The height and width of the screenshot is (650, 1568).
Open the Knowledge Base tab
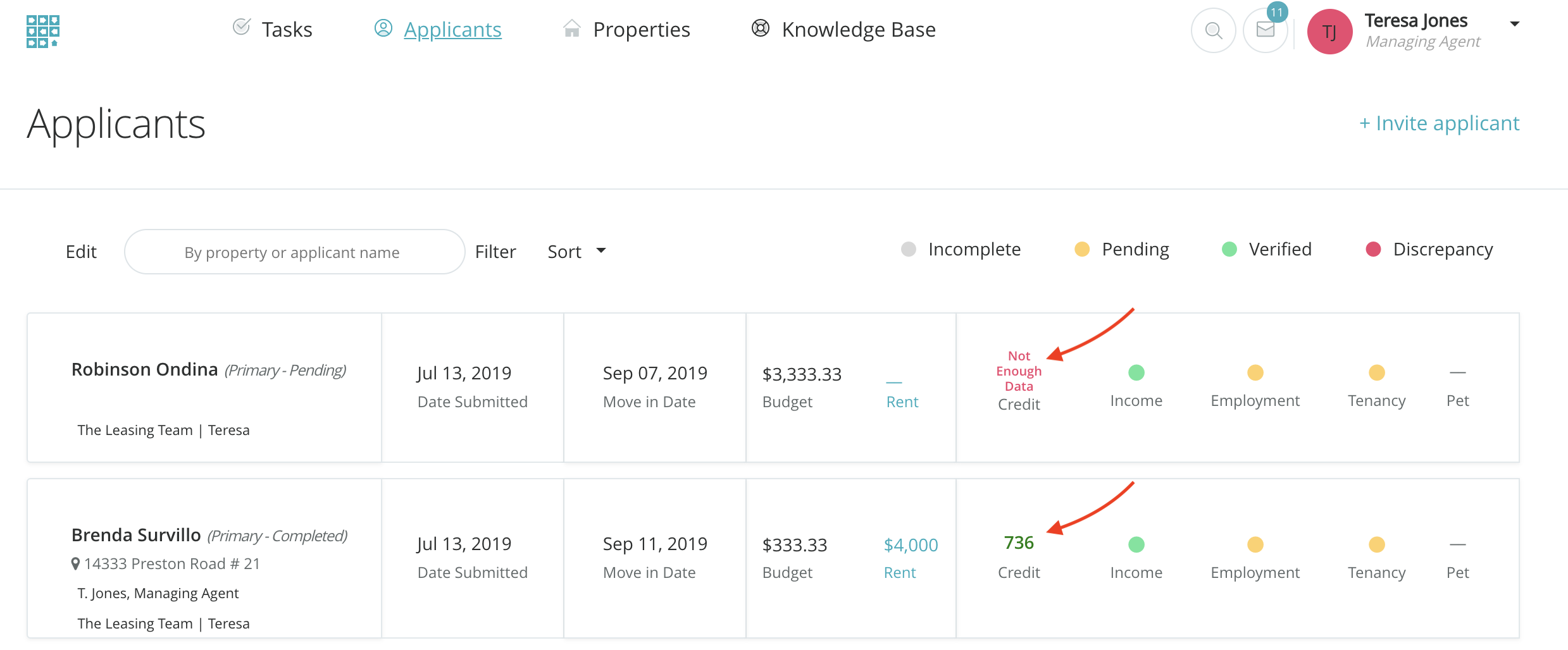(x=858, y=30)
